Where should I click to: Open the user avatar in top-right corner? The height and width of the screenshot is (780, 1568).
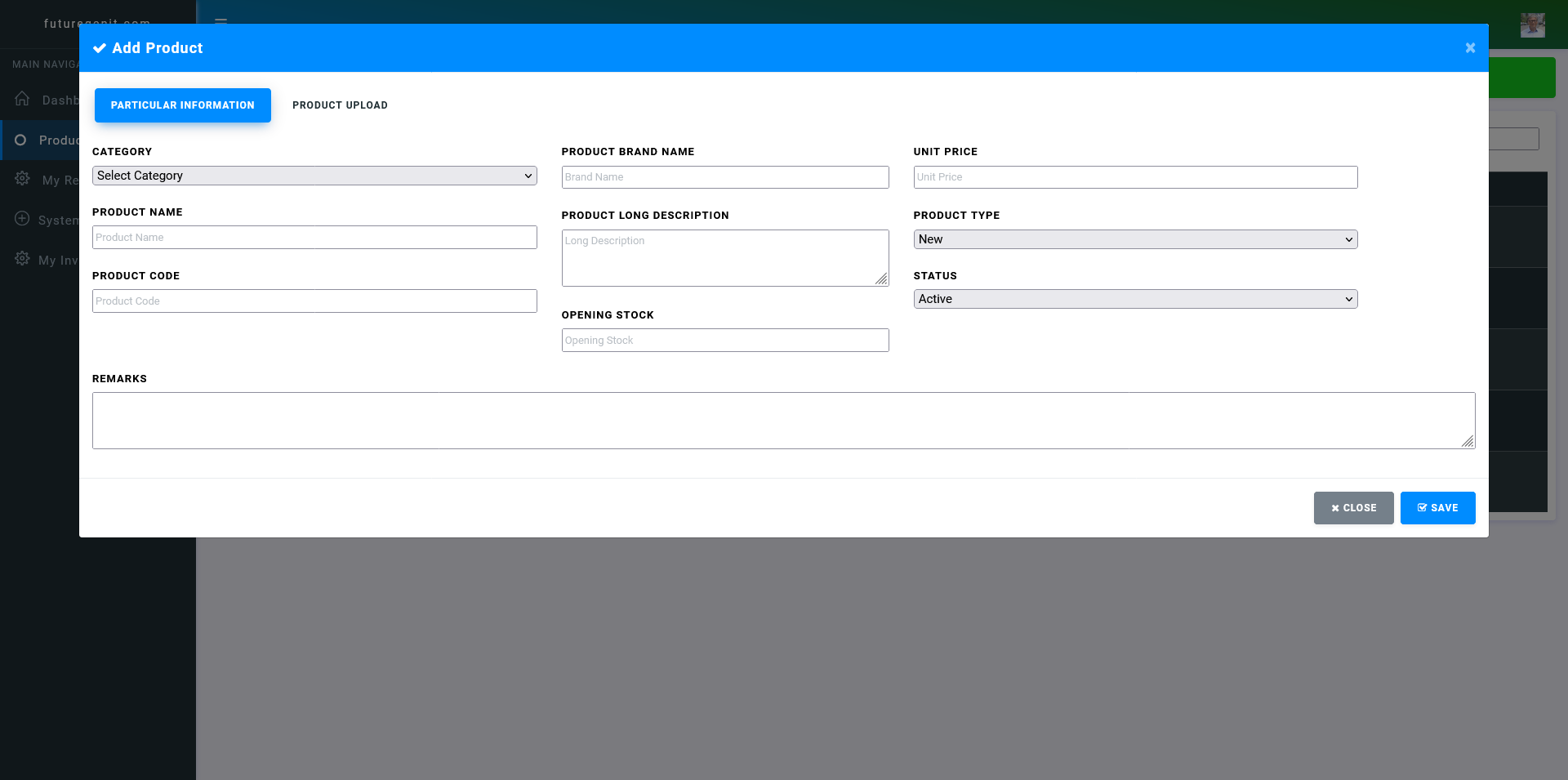1532,25
